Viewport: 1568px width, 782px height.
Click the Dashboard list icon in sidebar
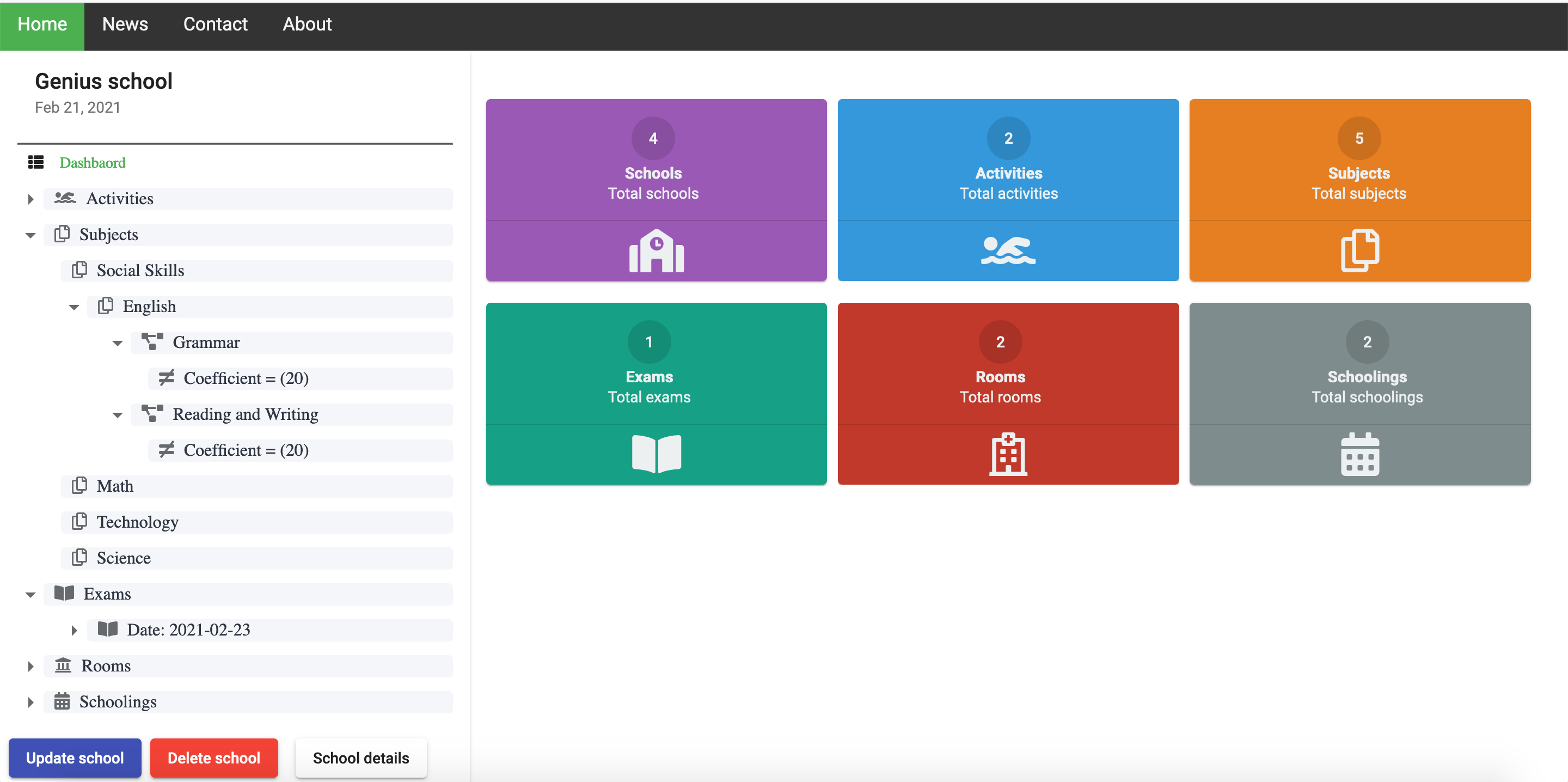tap(36, 162)
